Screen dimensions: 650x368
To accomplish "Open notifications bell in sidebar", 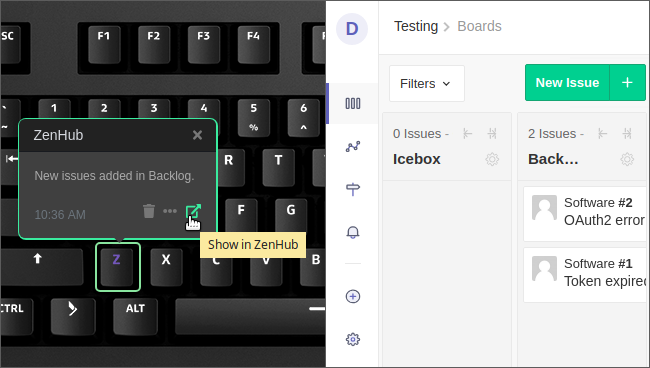I will 353,232.
